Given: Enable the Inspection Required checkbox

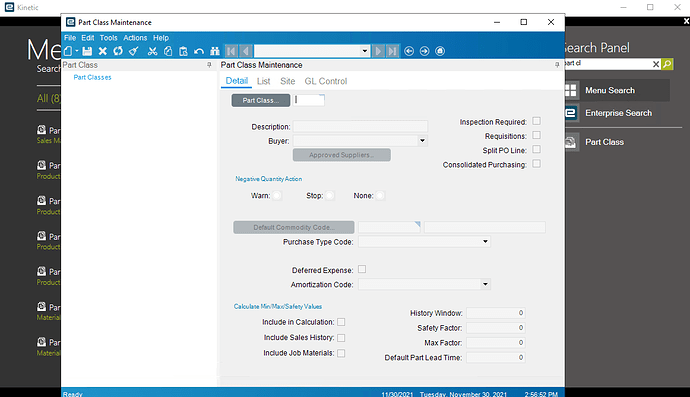Looking at the screenshot, I should pos(536,121).
